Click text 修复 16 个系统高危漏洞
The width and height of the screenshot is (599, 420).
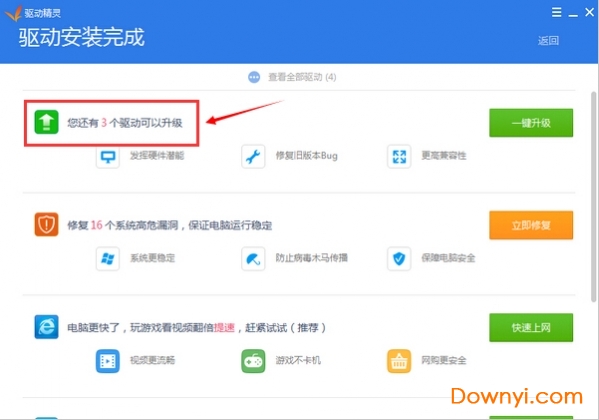[123, 225]
